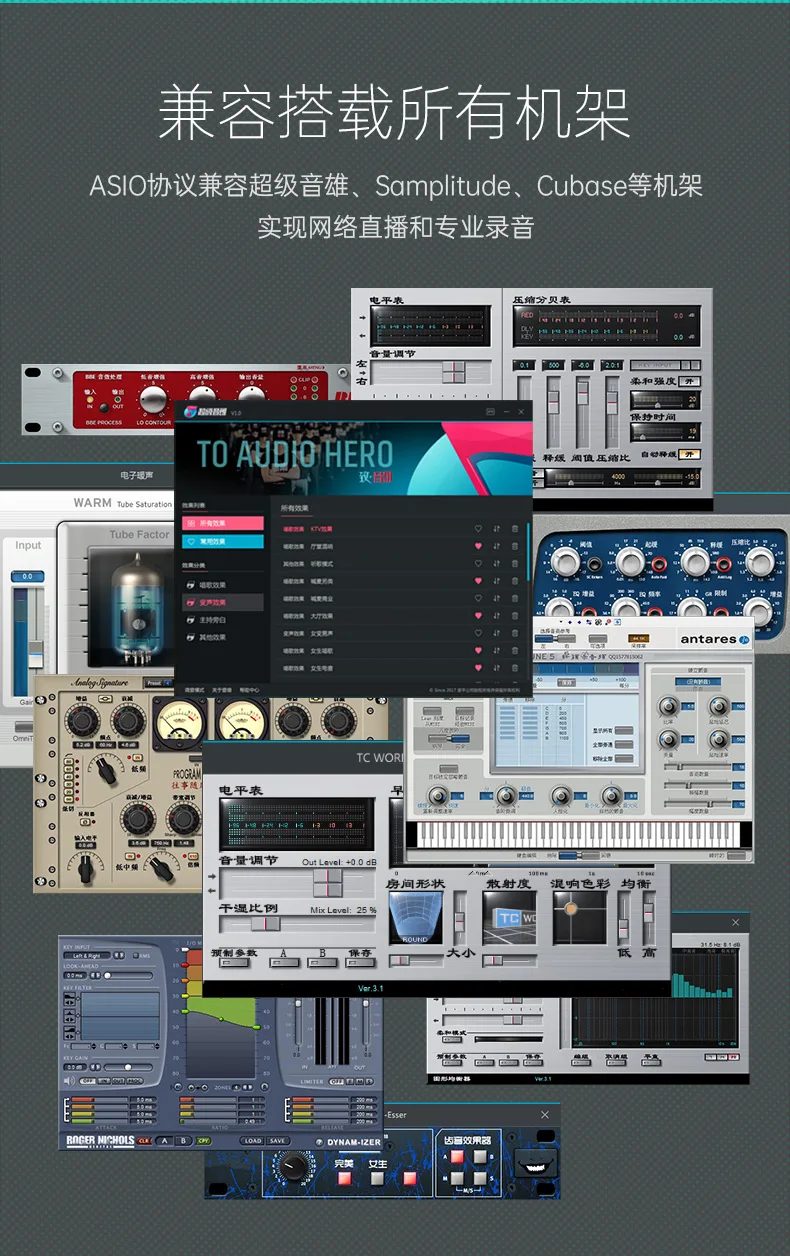The image size is (790, 1256).
Task: Open 主持旁白 category
Action: (222, 620)
